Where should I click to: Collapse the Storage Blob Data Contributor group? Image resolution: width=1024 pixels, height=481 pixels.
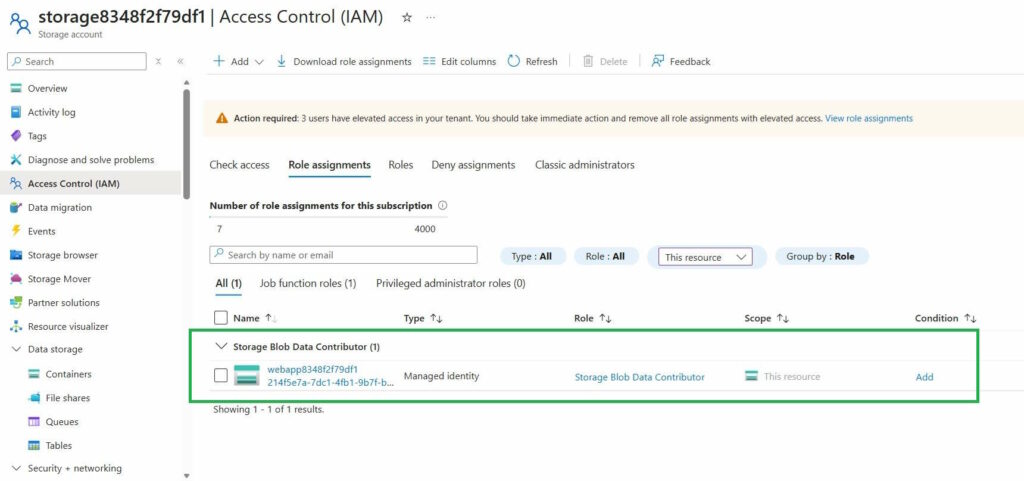(221, 347)
